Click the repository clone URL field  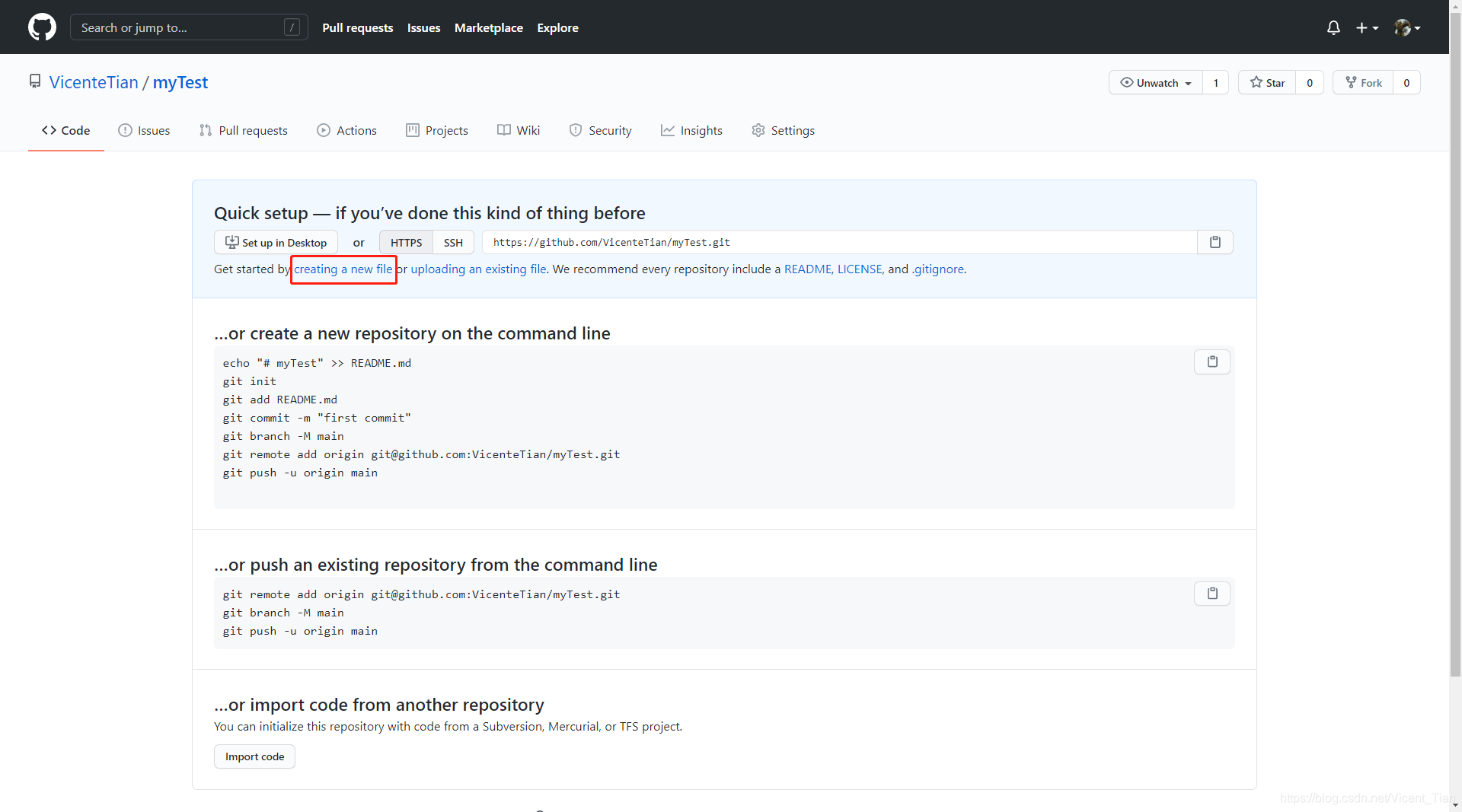840,242
